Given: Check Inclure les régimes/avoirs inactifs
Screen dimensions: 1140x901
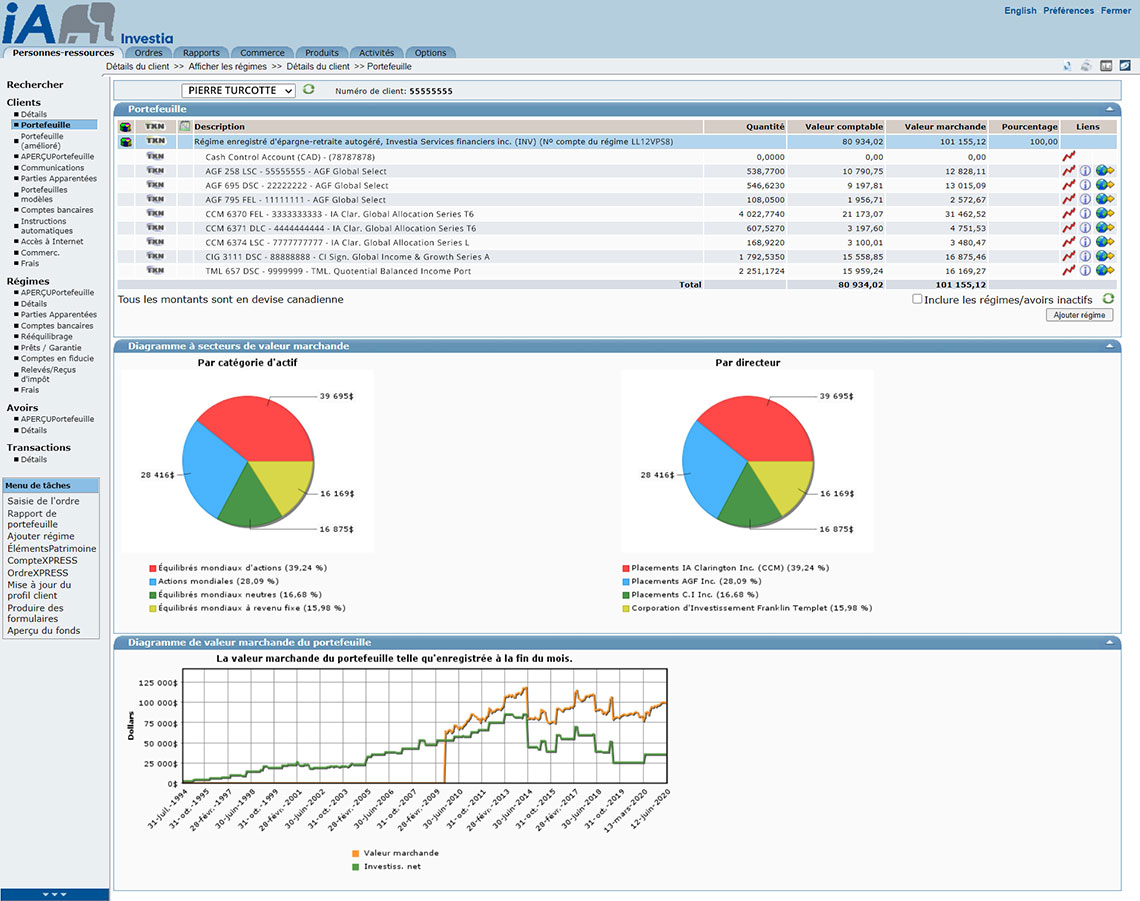Looking at the screenshot, I should (917, 299).
